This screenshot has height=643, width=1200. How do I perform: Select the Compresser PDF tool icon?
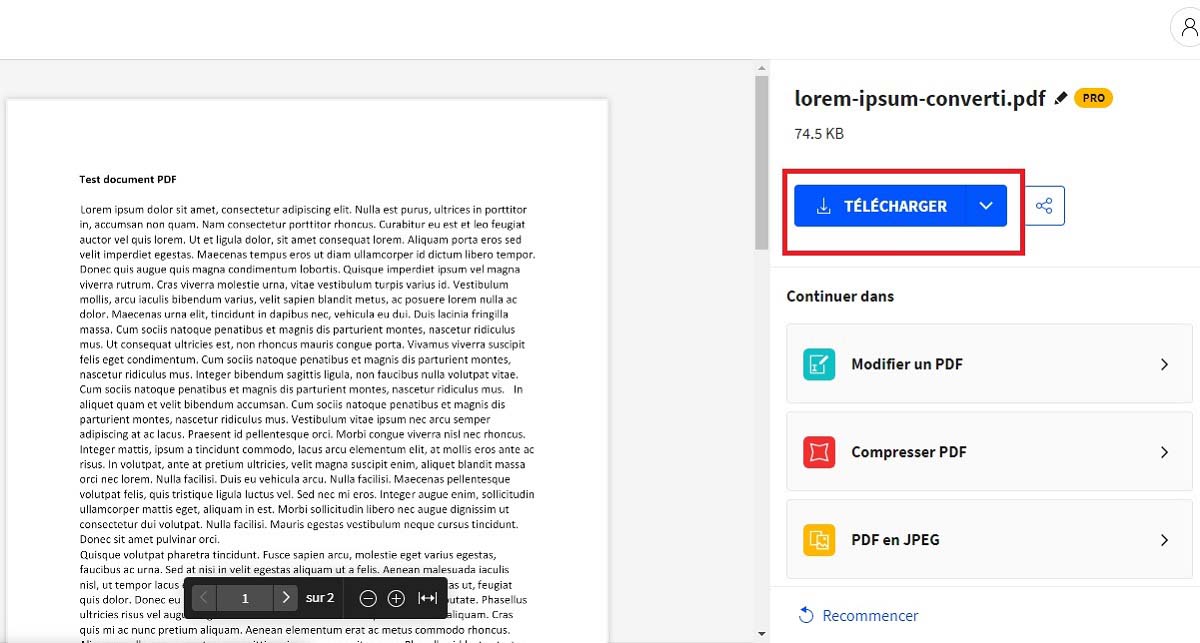tap(819, 452)
